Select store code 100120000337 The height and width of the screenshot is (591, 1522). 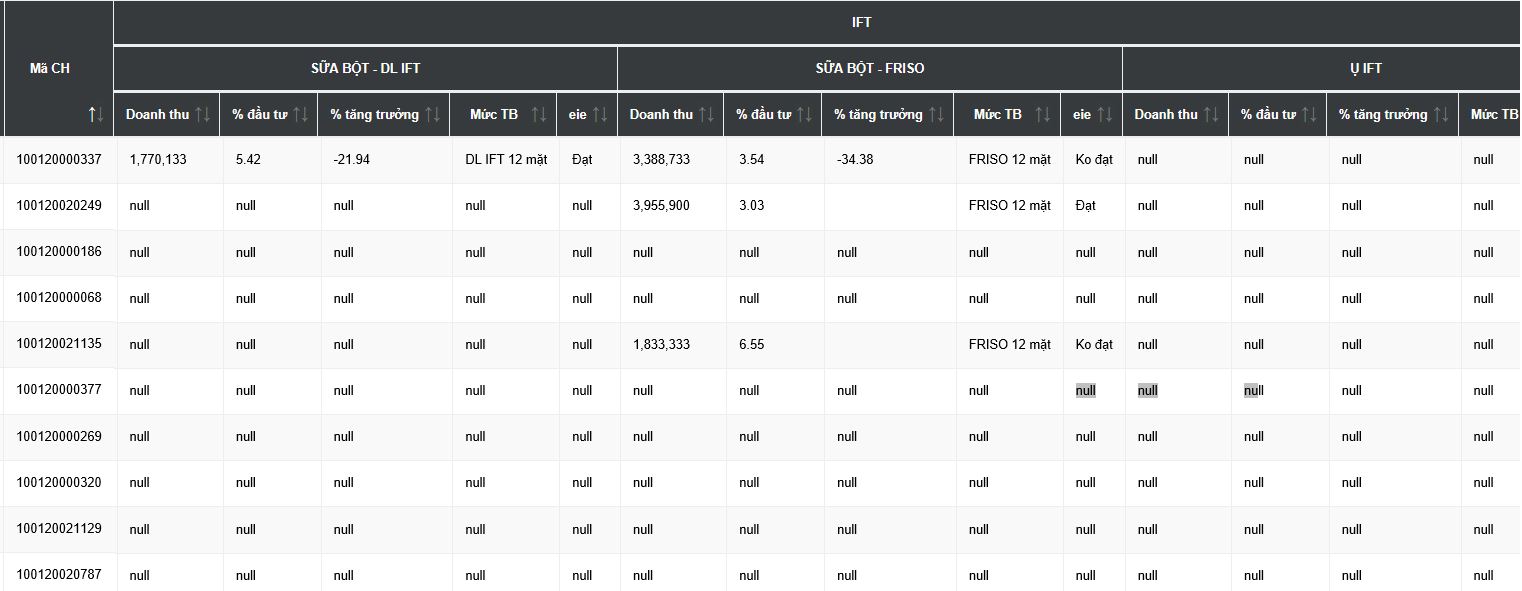[59, 159]
